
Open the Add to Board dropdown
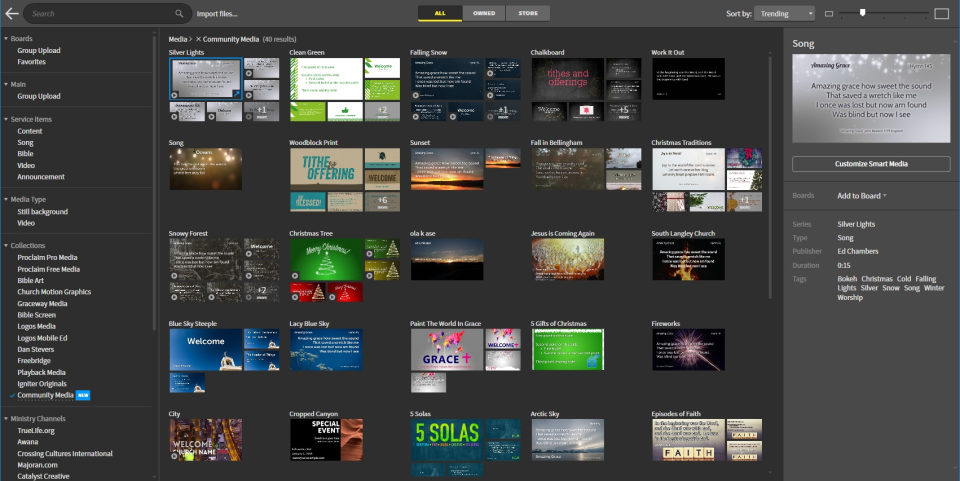[x=862, y=196]
